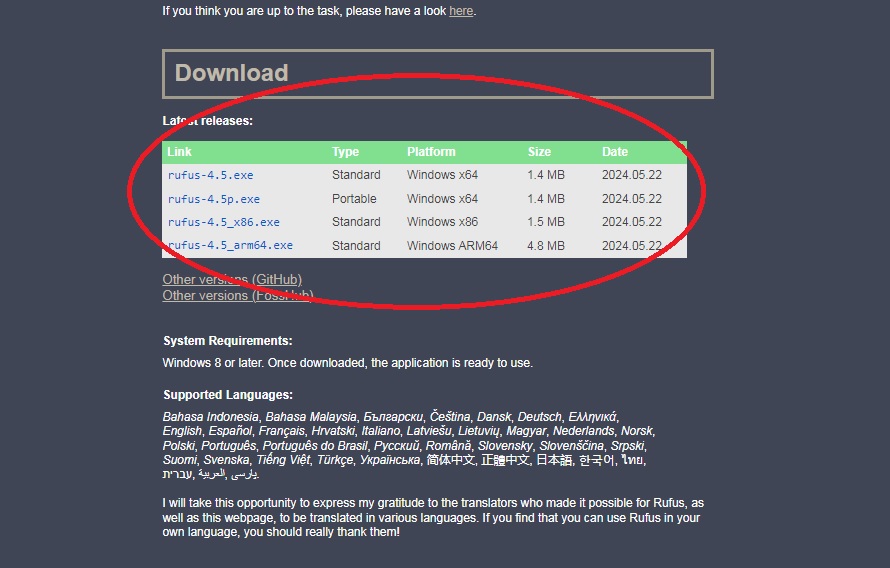This screenshot has height=568, width=890.
Task: Download the rufus-4.5.exe standard installer
Action: 210,175
